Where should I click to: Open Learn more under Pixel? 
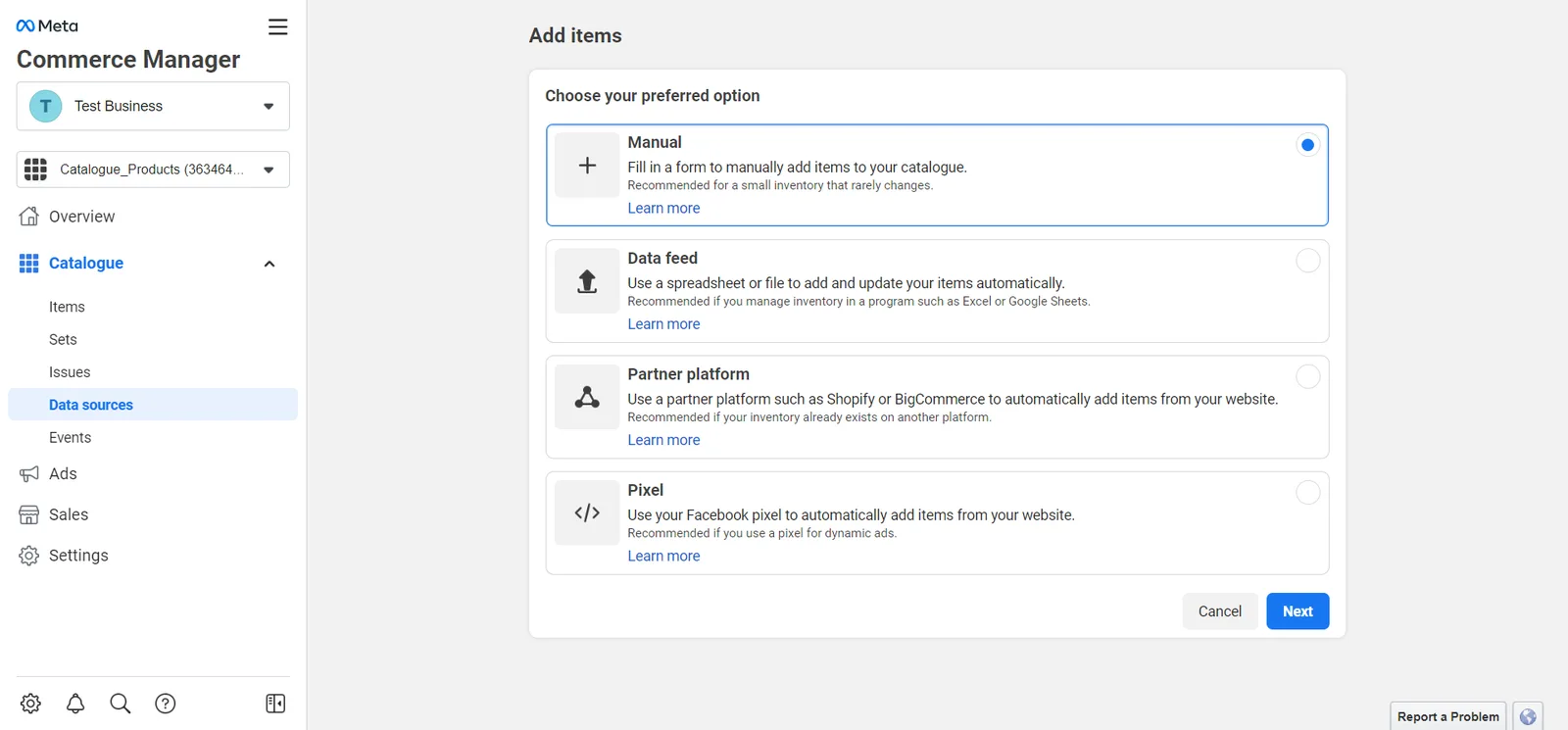click(663, 556)
